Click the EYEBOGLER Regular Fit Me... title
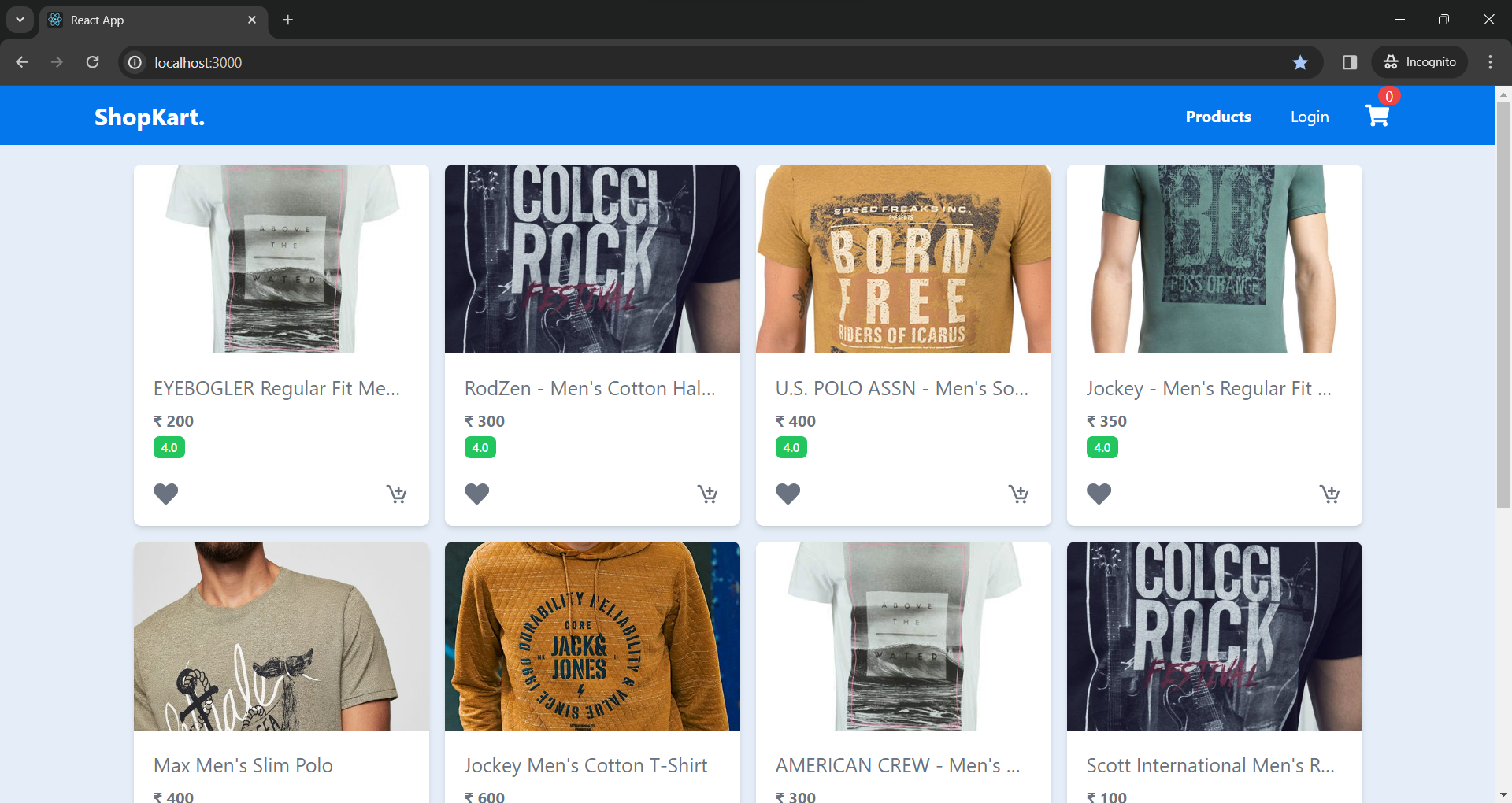The height and width of the screenshot is (803, 1512). pyautogui.click(x=276, y=388)
